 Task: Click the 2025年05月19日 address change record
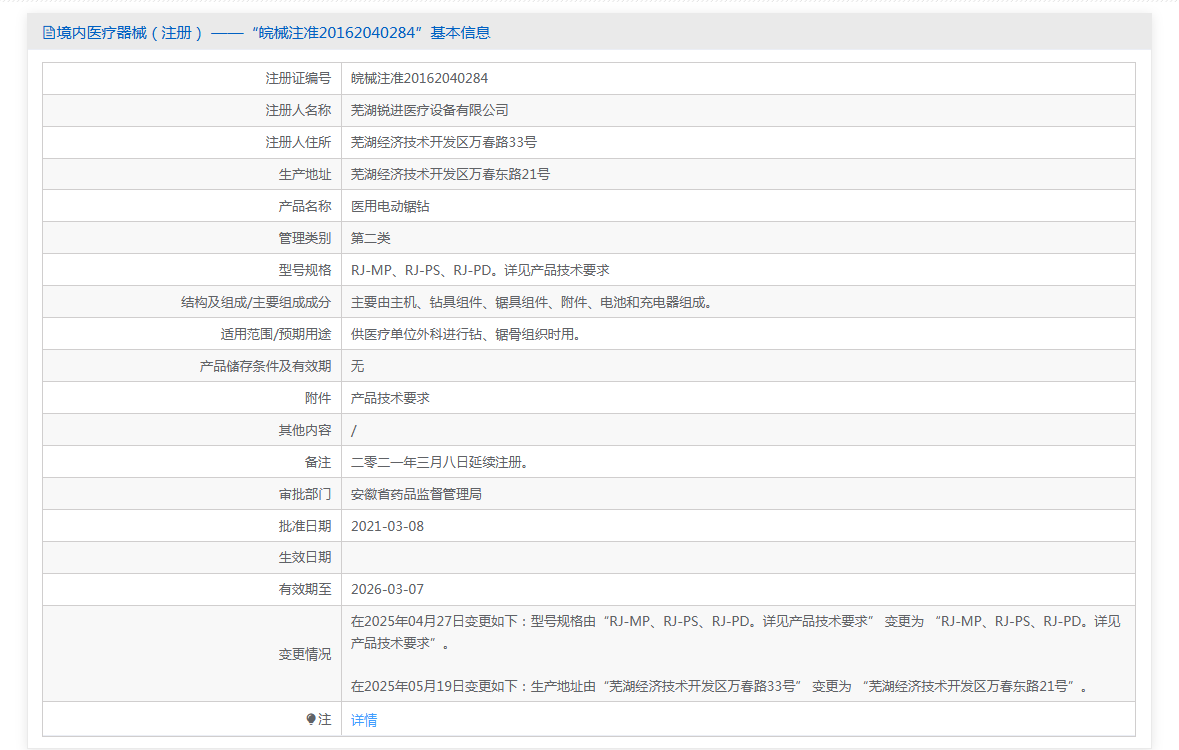[718, 686]
